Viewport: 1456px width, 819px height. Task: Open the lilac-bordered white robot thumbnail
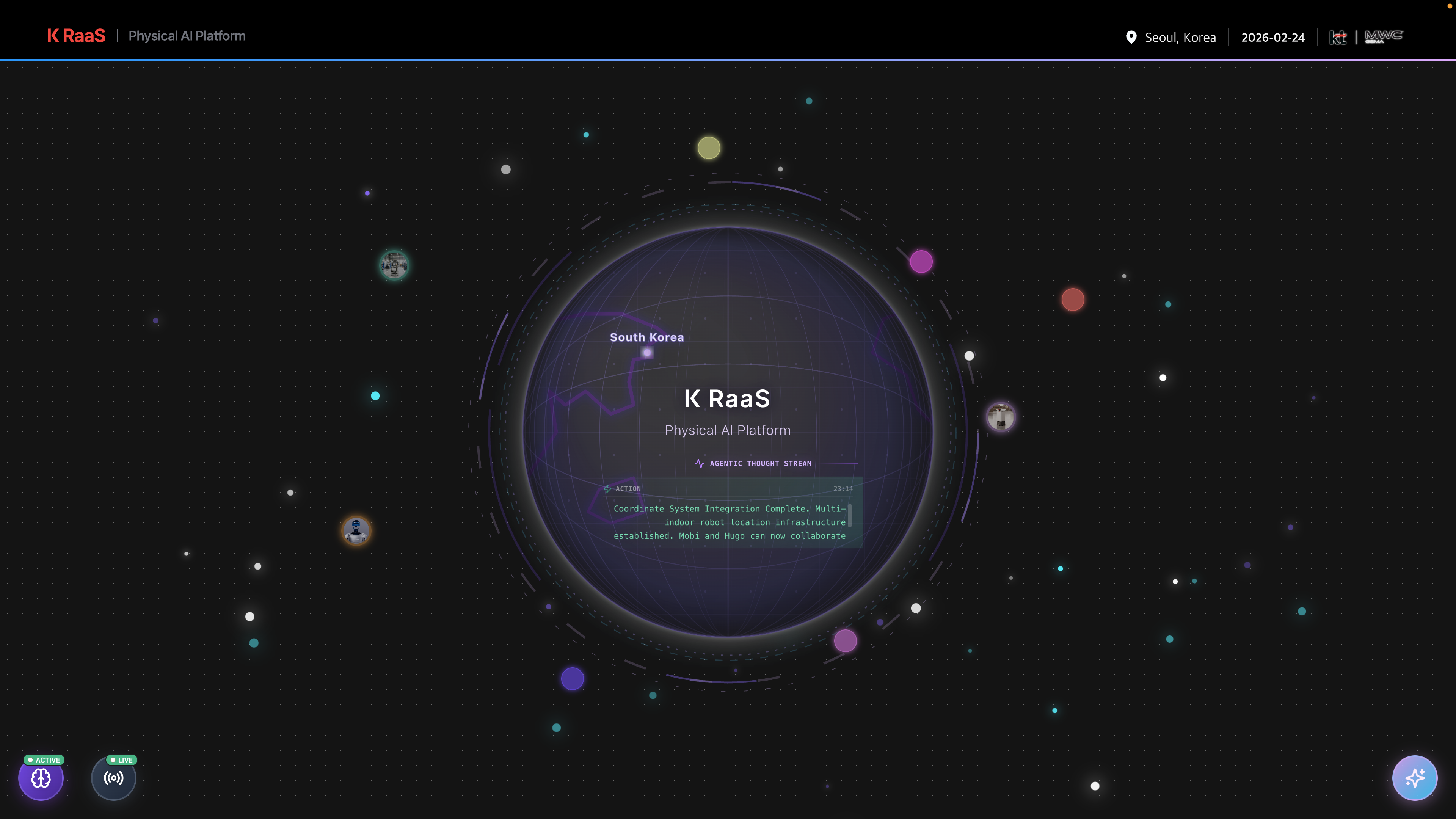point(1001,417)
